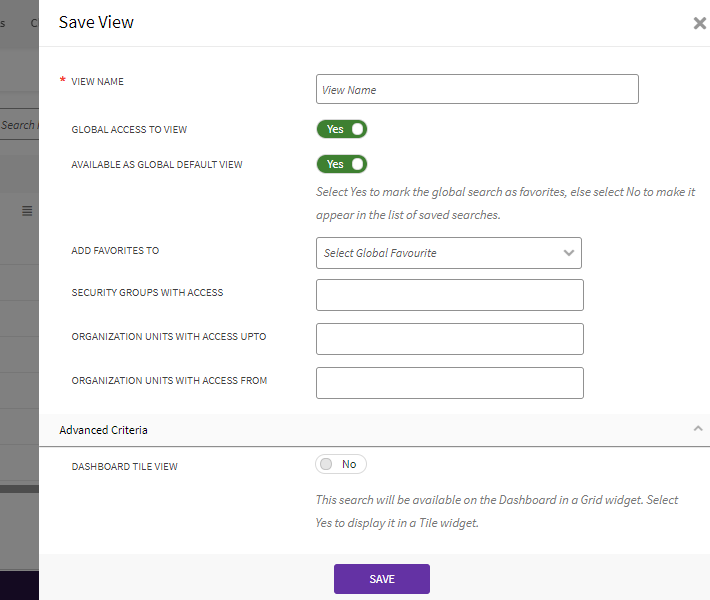The width and height of the screenshot is (710, 600).
Task: Close the Save View dialog
Action: click(x=699, y=23)
